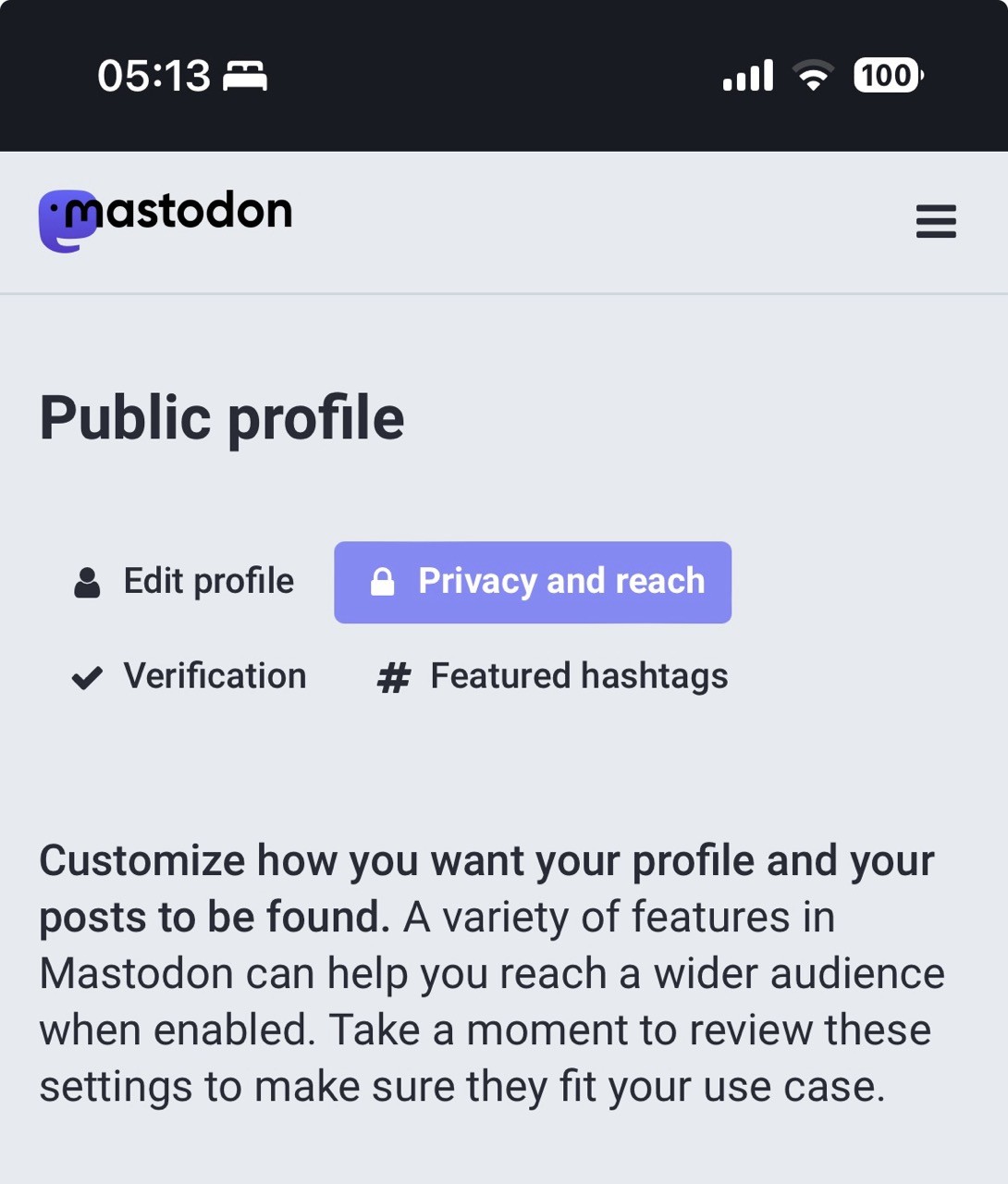The height and width of the screenshot is (1184, 1008).
Task: Click the purple Mastodon elephant logo
Action: tap(65, 222)
